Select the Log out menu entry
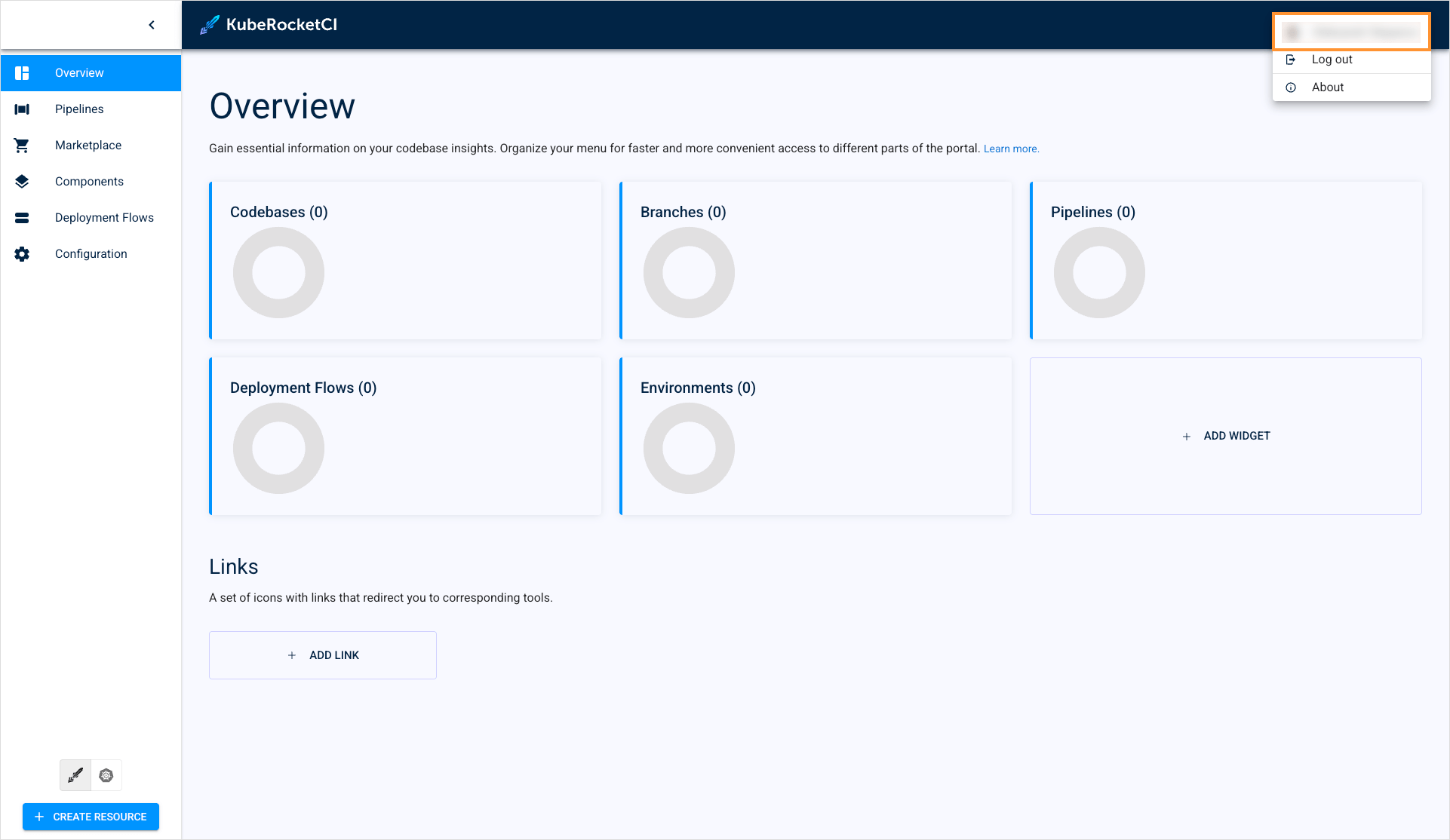Image resolution: width=1450 pixels, height=840 pixels. pos(1332,60)
